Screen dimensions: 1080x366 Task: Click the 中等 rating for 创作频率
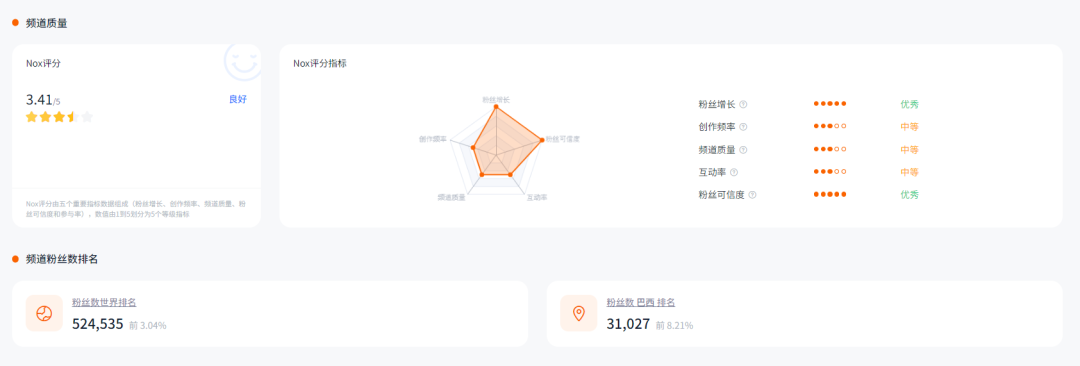(909, 127)
